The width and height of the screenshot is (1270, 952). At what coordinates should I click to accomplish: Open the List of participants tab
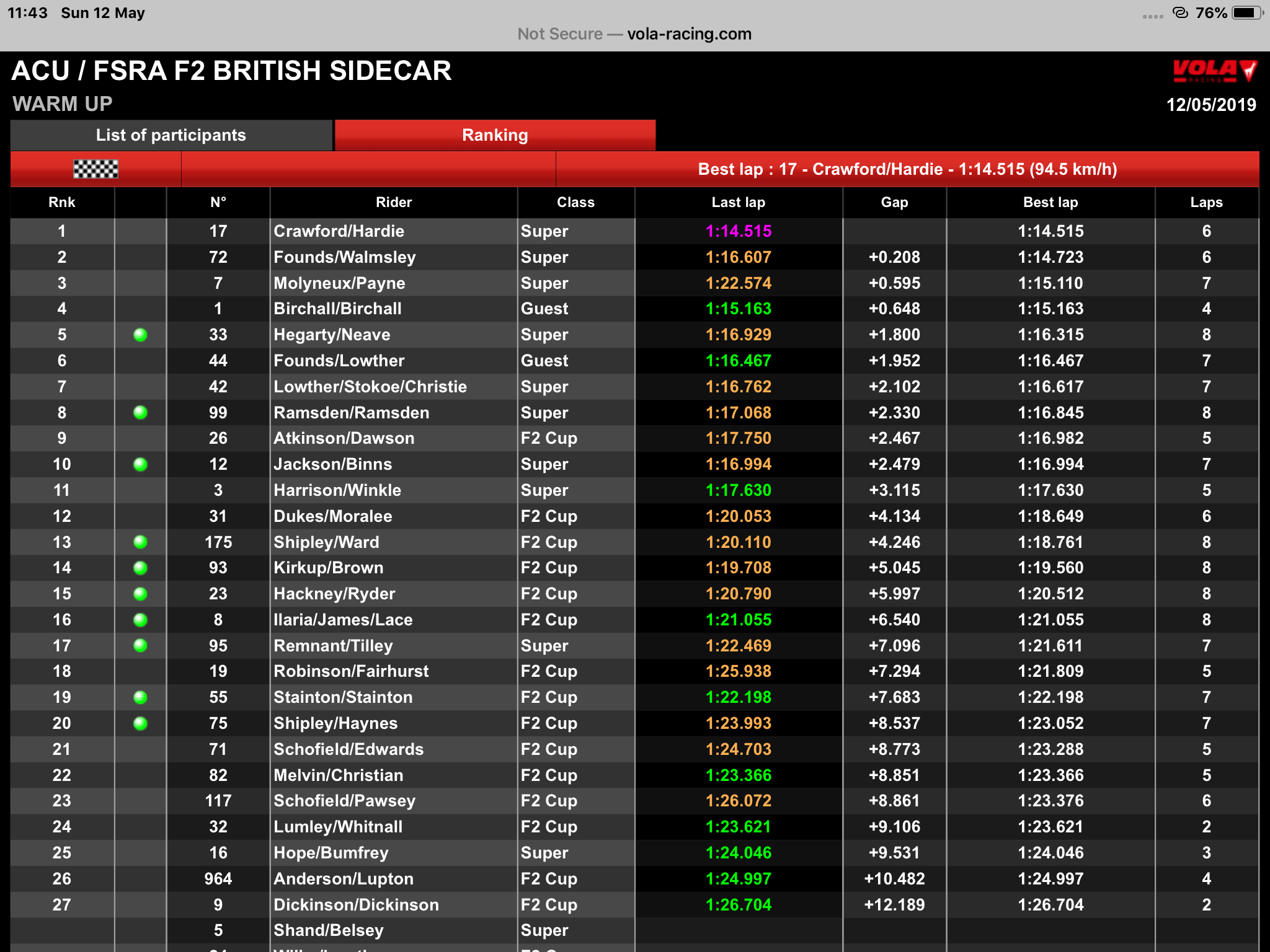[x=171, y=135]
